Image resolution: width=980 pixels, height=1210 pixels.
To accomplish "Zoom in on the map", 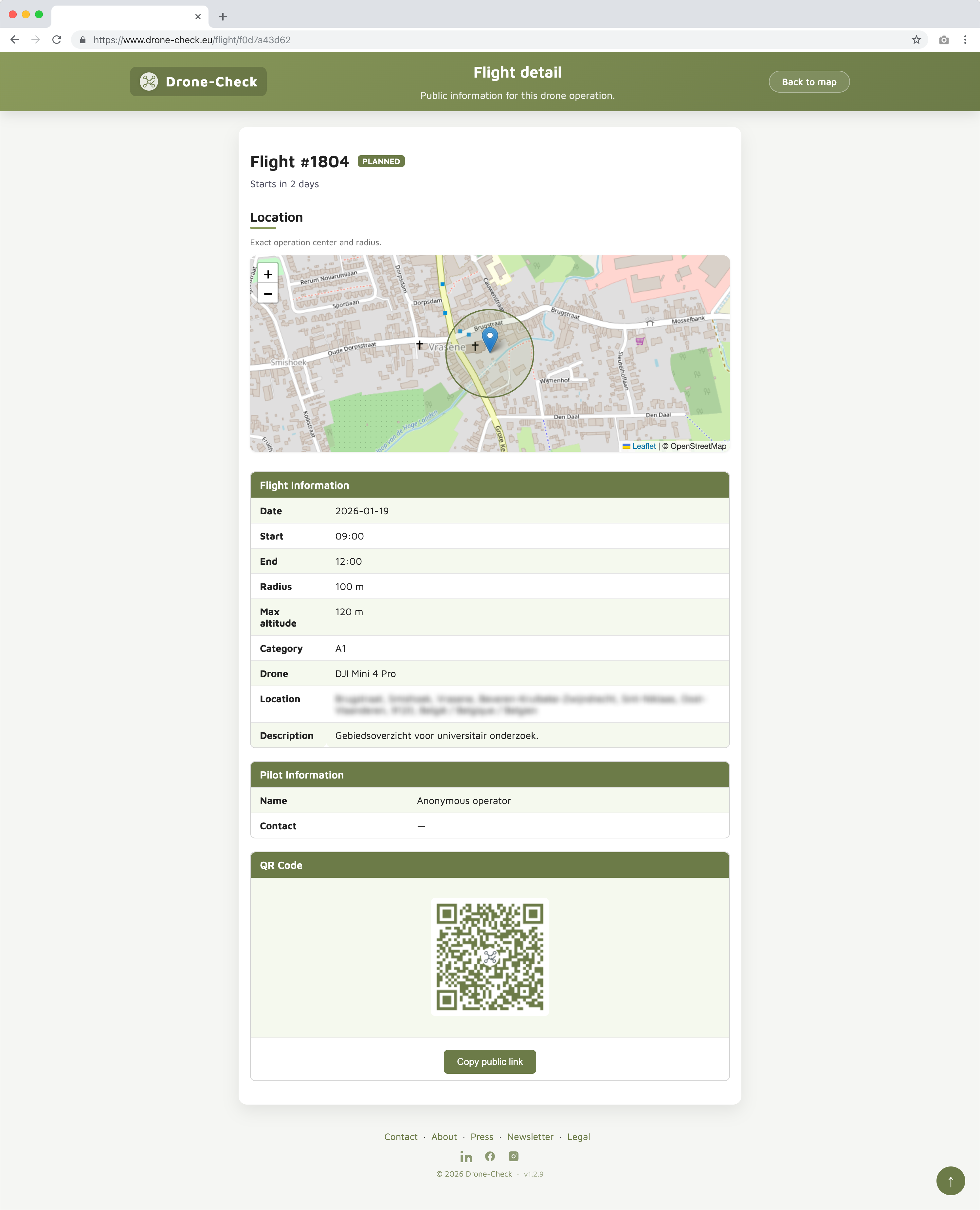I will tap(267, 274).
